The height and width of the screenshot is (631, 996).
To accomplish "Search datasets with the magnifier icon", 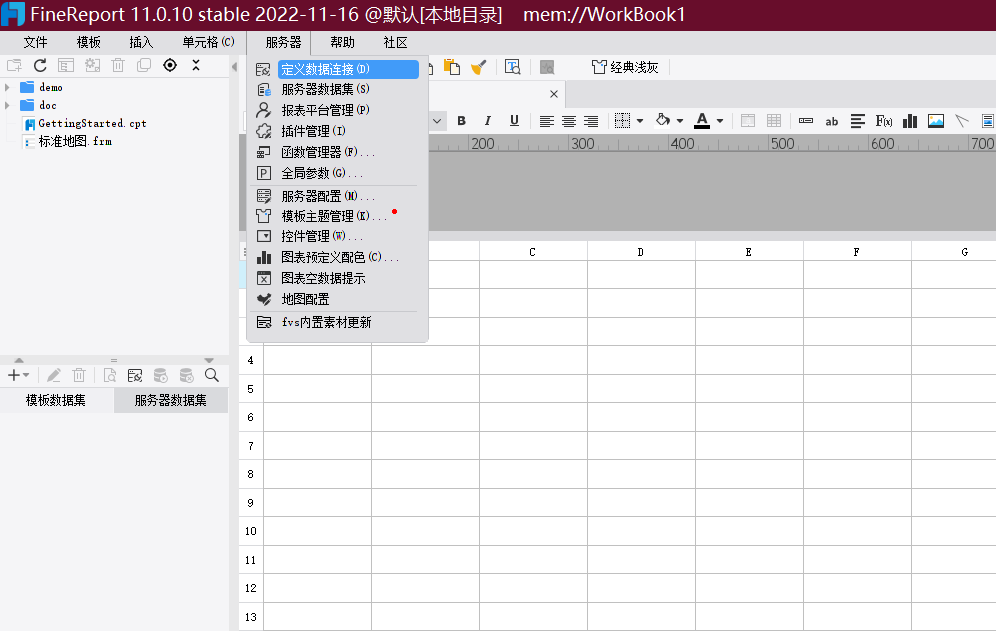I will click(x=212, y=376).
